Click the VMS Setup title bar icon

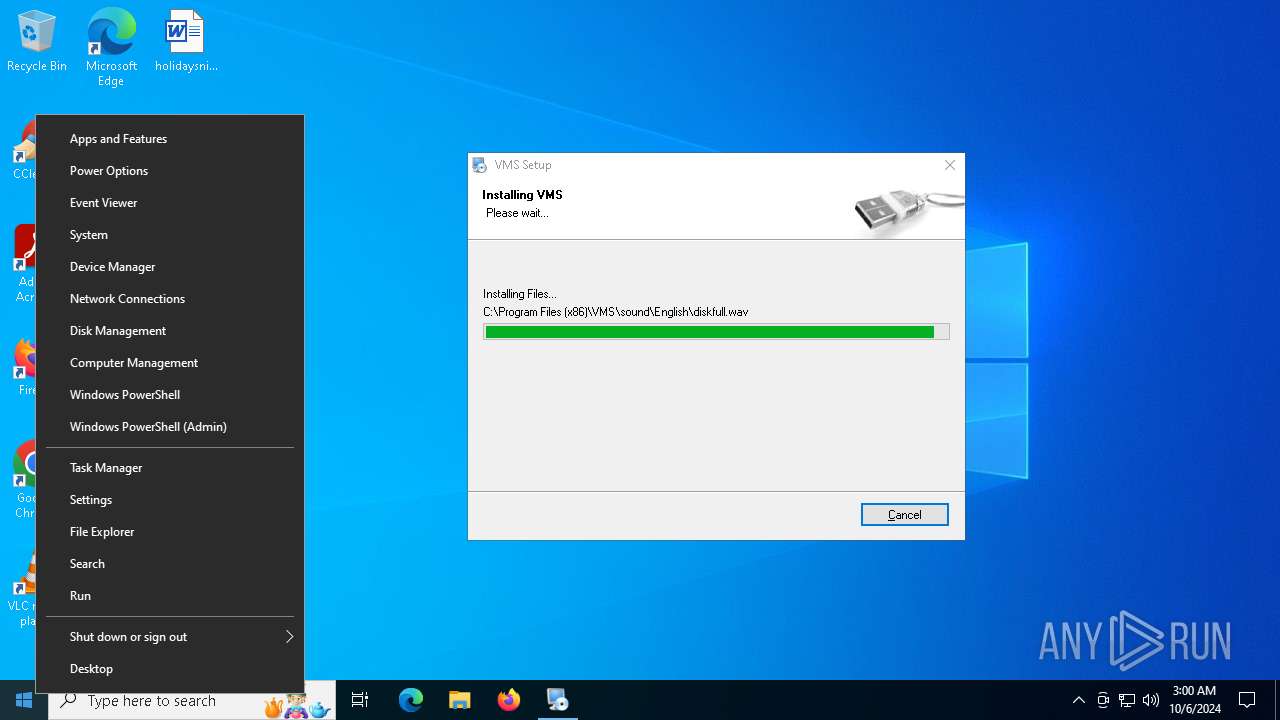[480, 165]
